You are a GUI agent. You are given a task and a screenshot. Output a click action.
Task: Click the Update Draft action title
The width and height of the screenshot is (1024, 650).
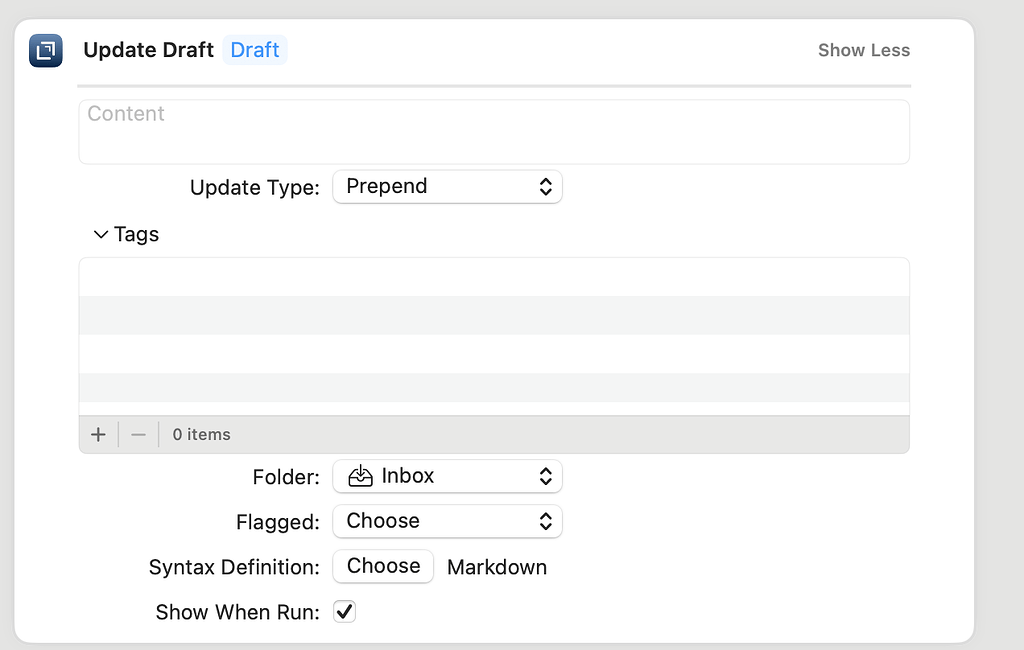pyautogui.click(x=148, y=50)
